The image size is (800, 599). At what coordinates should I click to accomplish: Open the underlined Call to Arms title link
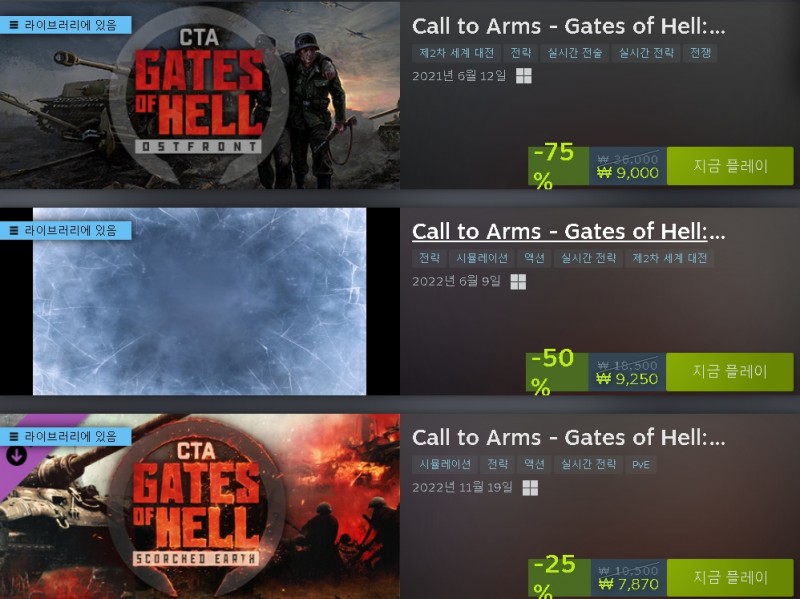pyautogui.click(x=568, y=232)
